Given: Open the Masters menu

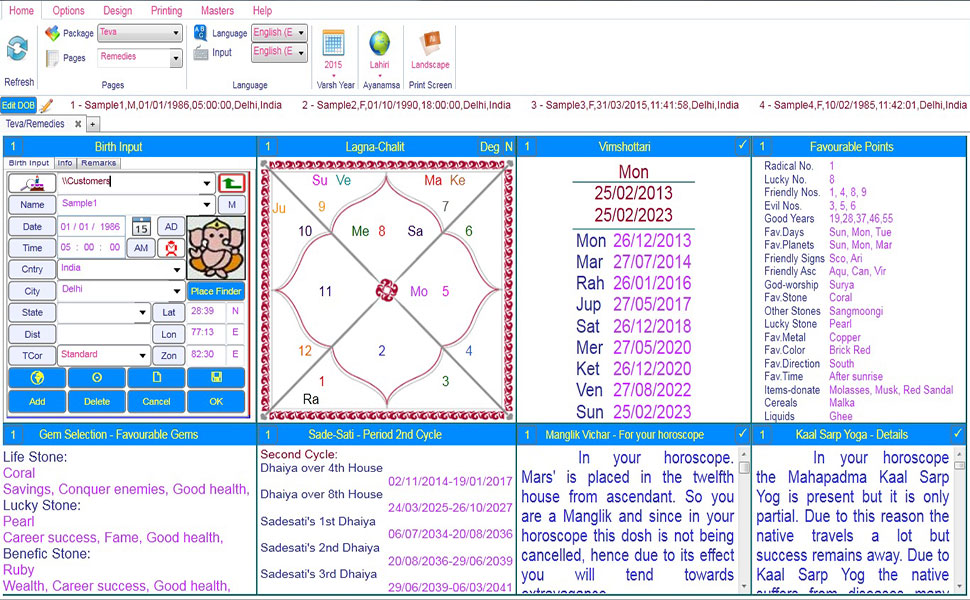Looking at the screenshot, I should (217, 11).
